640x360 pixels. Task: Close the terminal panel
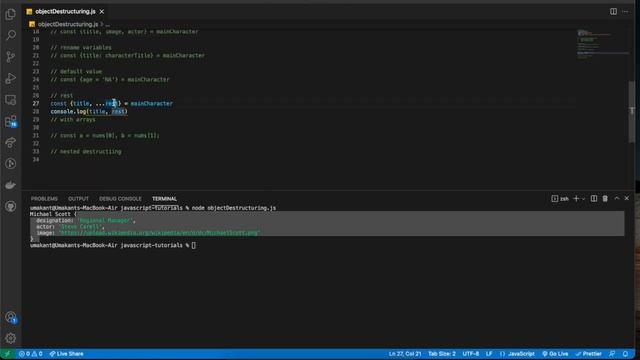click(x=627, y=198)
